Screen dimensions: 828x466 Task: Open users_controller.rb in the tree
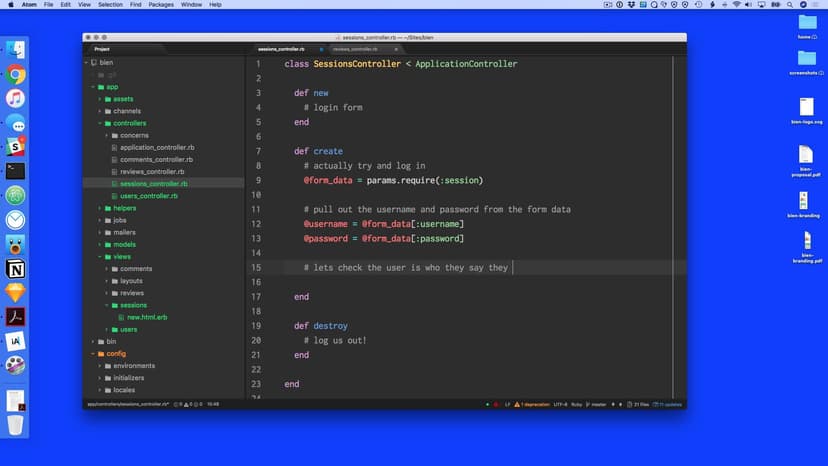pos(148,196)
